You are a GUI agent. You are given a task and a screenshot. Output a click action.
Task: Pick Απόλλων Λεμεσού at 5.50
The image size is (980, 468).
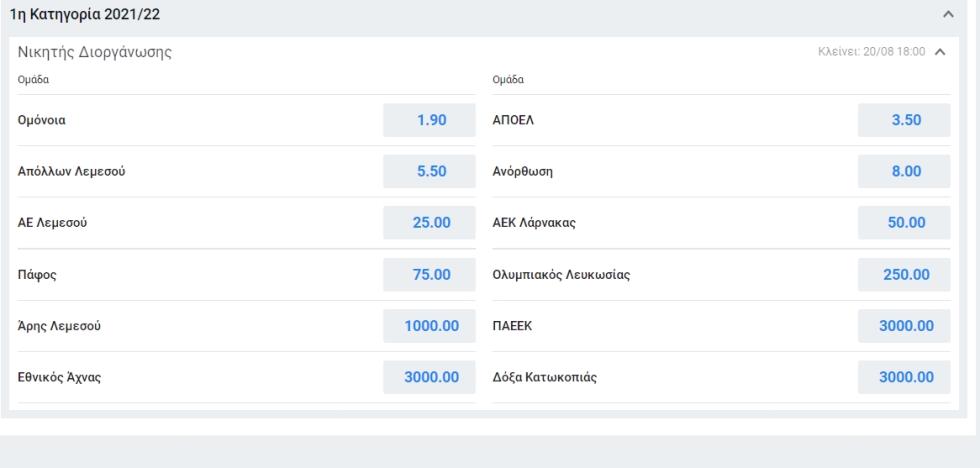[429, 171]
